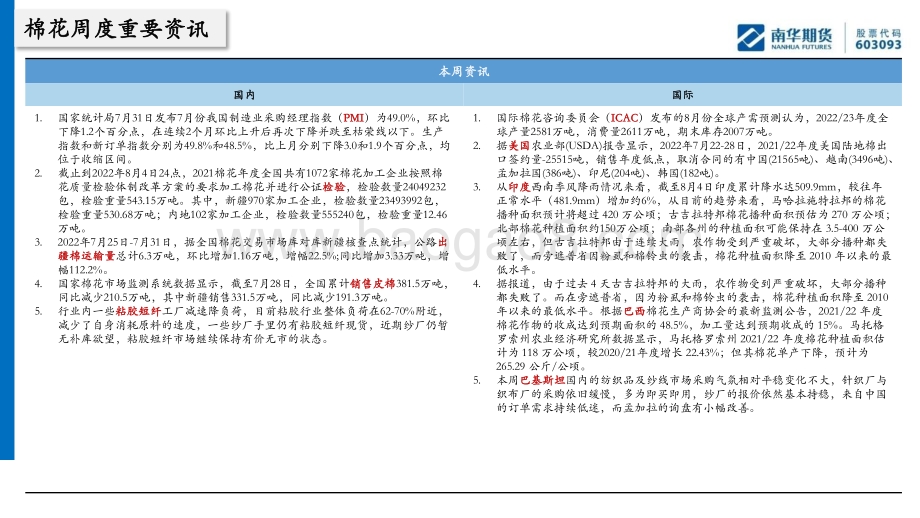
Task: Click the red 出疆棉运输量 phrase
Action: (x=252, y=249)
